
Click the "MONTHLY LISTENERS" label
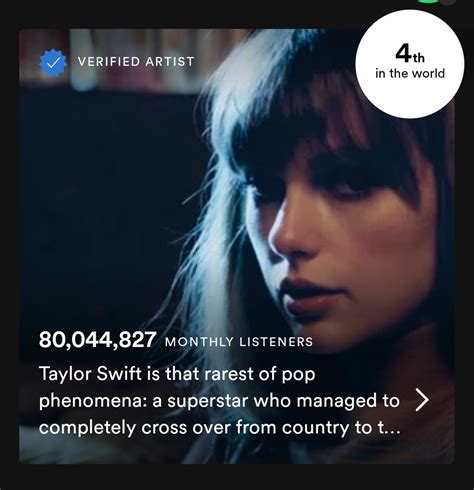(239, 342)
